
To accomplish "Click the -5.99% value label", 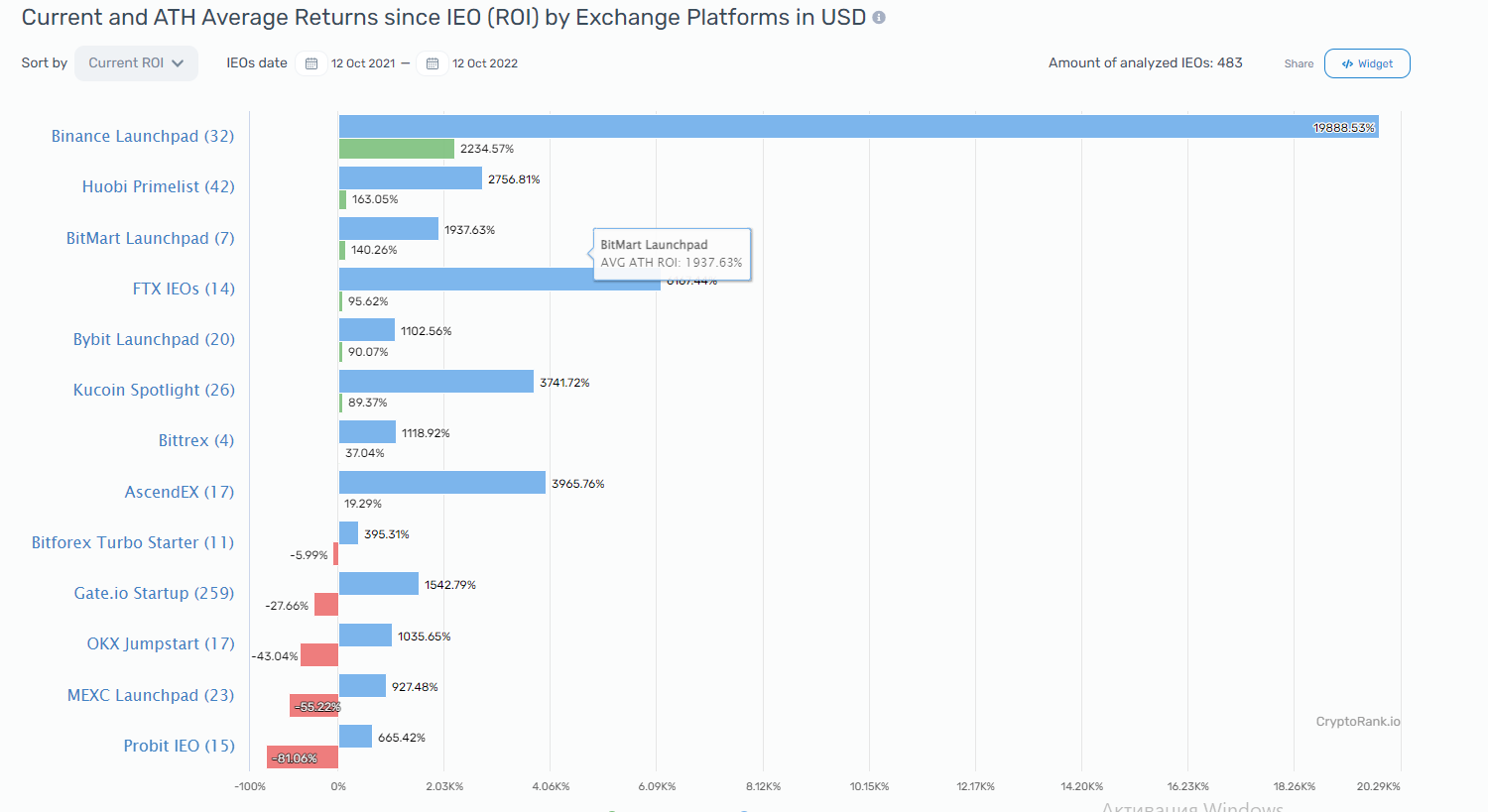I will 309,555.
